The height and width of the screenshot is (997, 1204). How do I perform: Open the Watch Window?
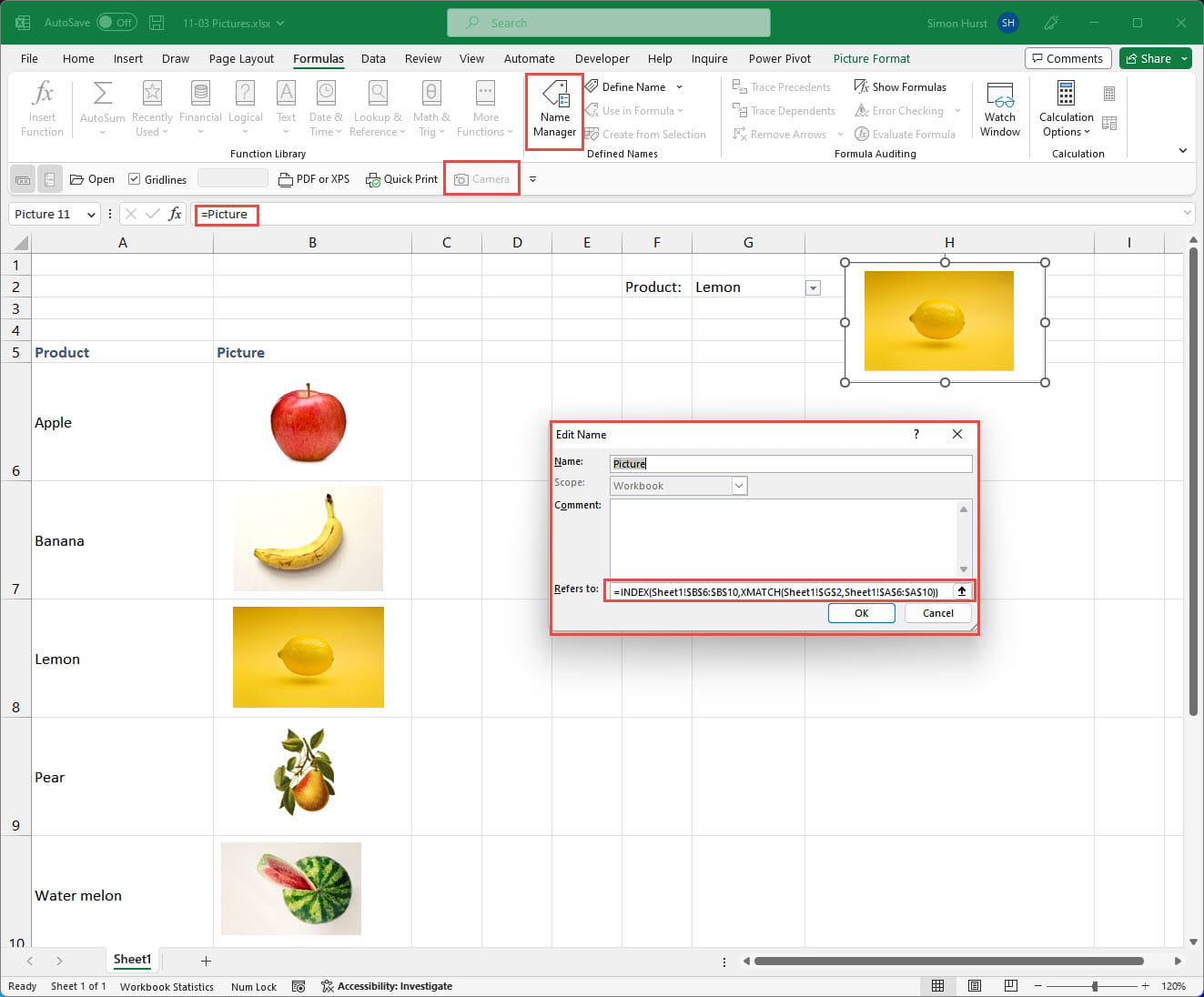(999, 111)
